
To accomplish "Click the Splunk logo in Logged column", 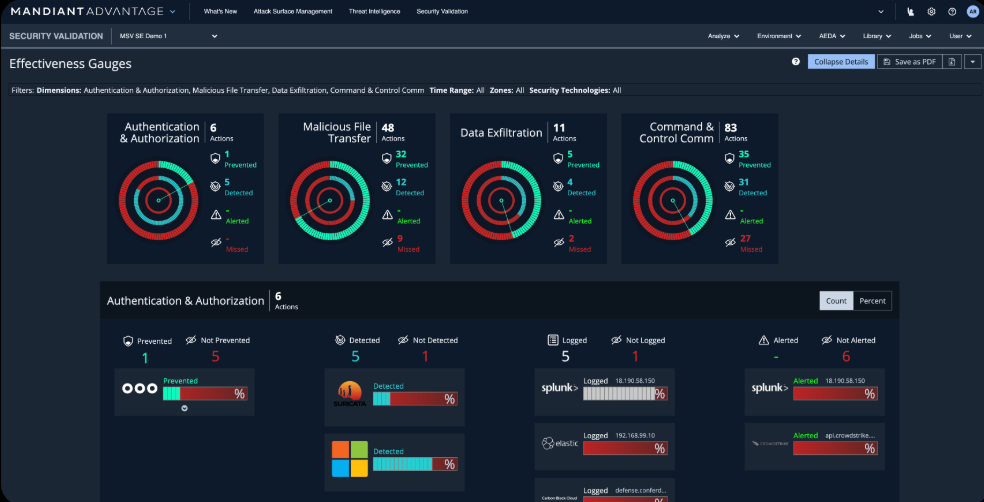I will (x=560, y=388).
